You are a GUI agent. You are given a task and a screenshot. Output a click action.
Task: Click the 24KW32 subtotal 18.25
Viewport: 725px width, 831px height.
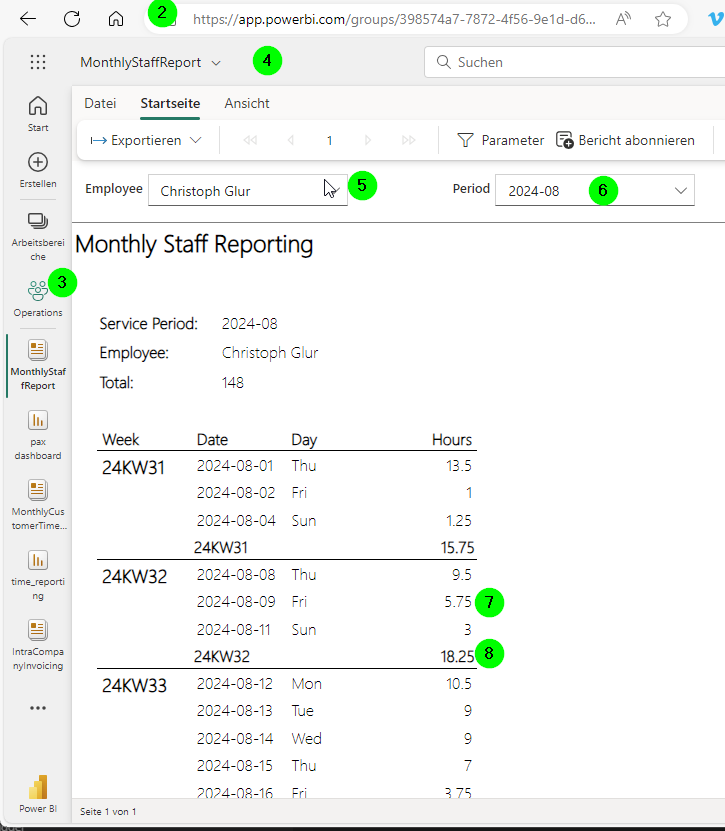pos(457,657)
